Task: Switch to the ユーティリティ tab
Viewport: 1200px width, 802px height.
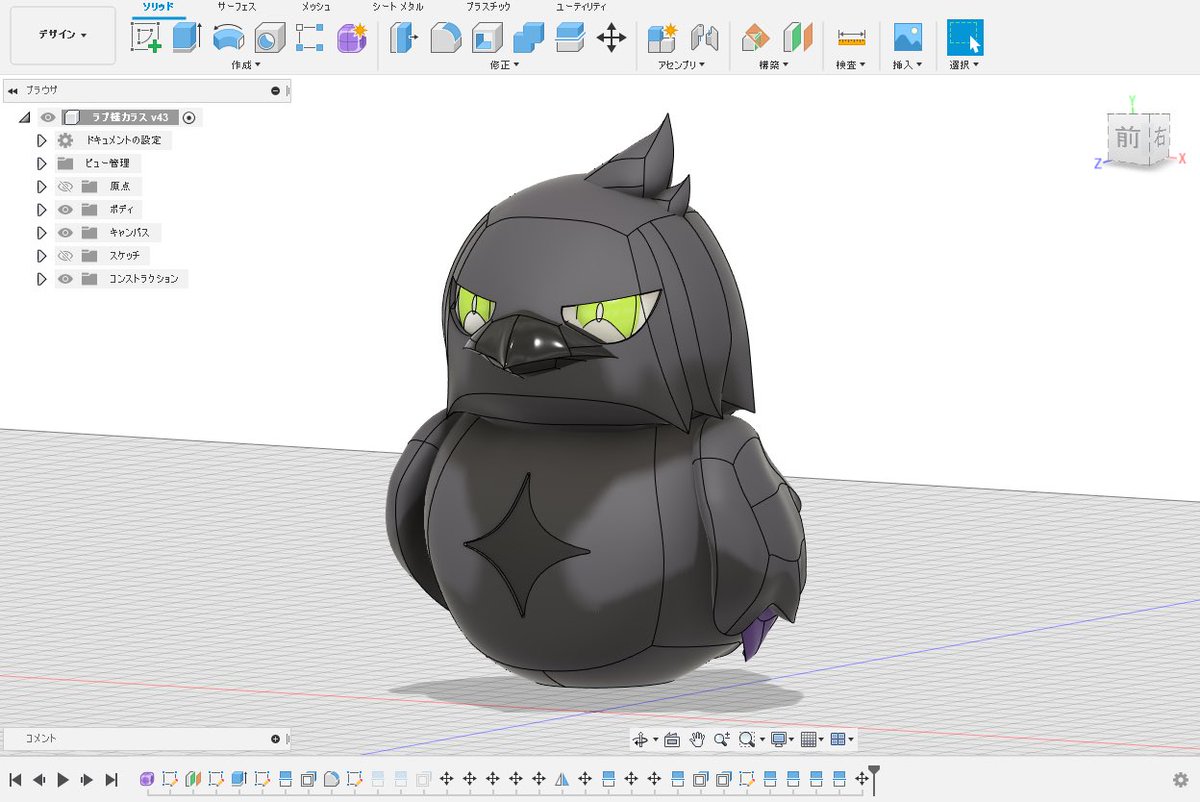Action: (582, 7)
